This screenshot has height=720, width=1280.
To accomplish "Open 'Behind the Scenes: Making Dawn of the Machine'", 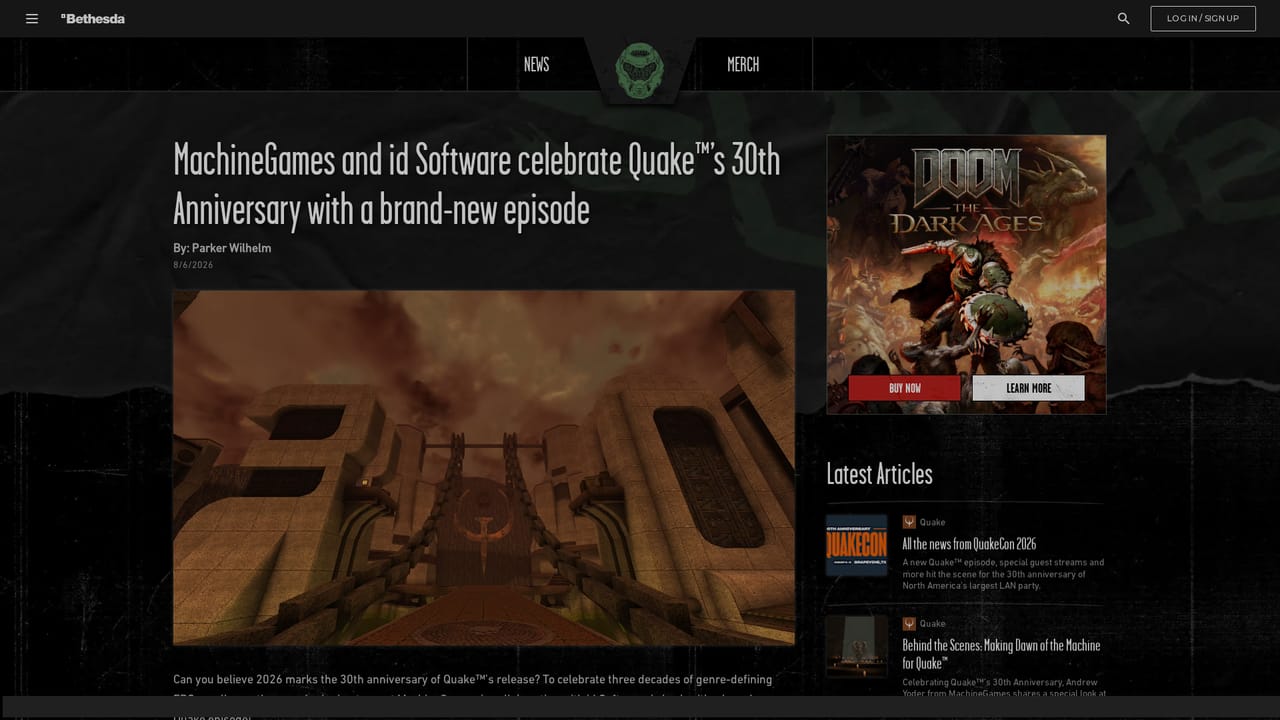I will [x=1001, y=654].
